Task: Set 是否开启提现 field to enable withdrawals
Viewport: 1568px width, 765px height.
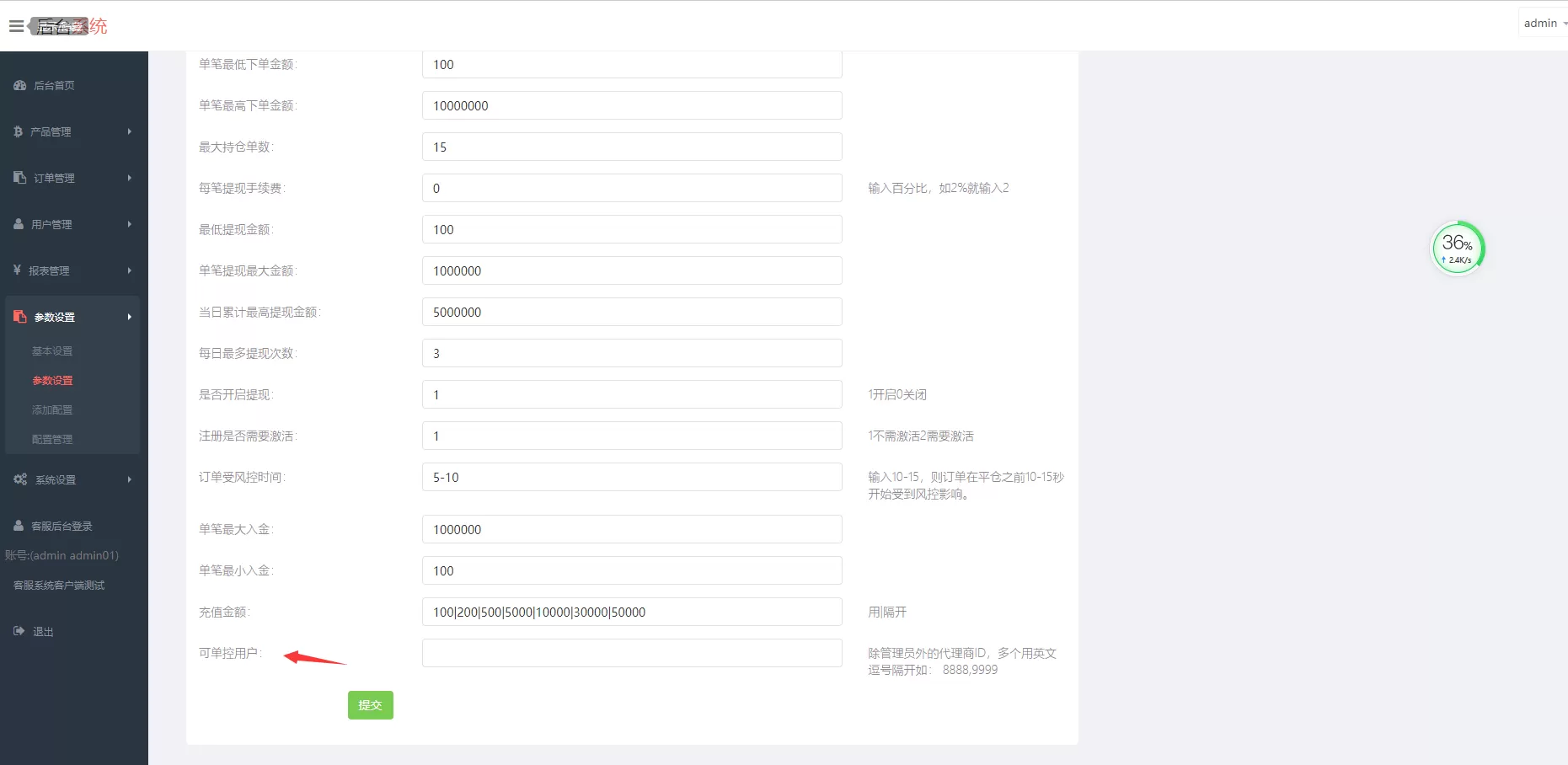Action: 631,393
